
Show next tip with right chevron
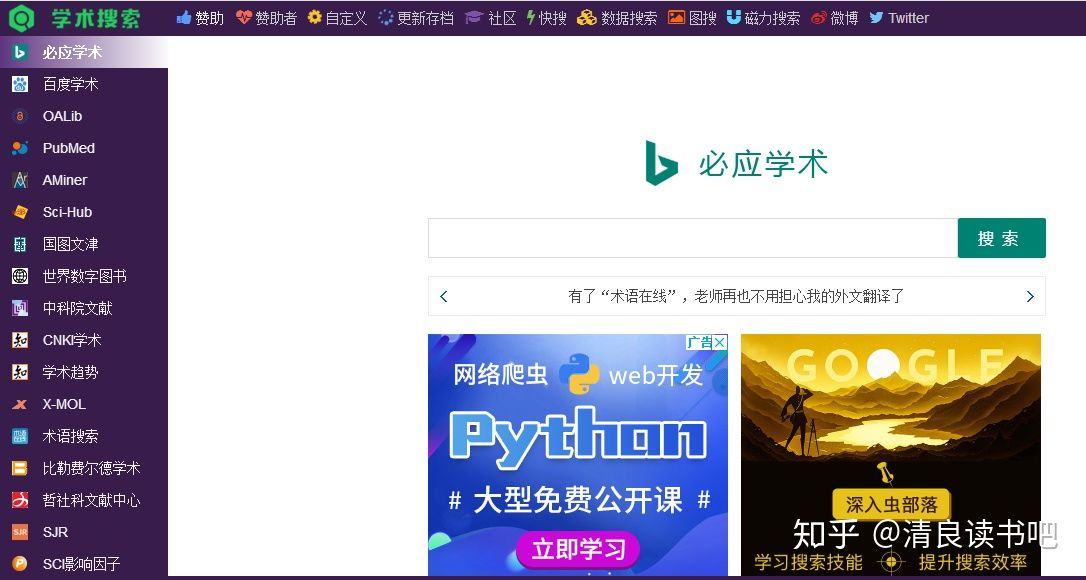click(x=1030, y=297)
